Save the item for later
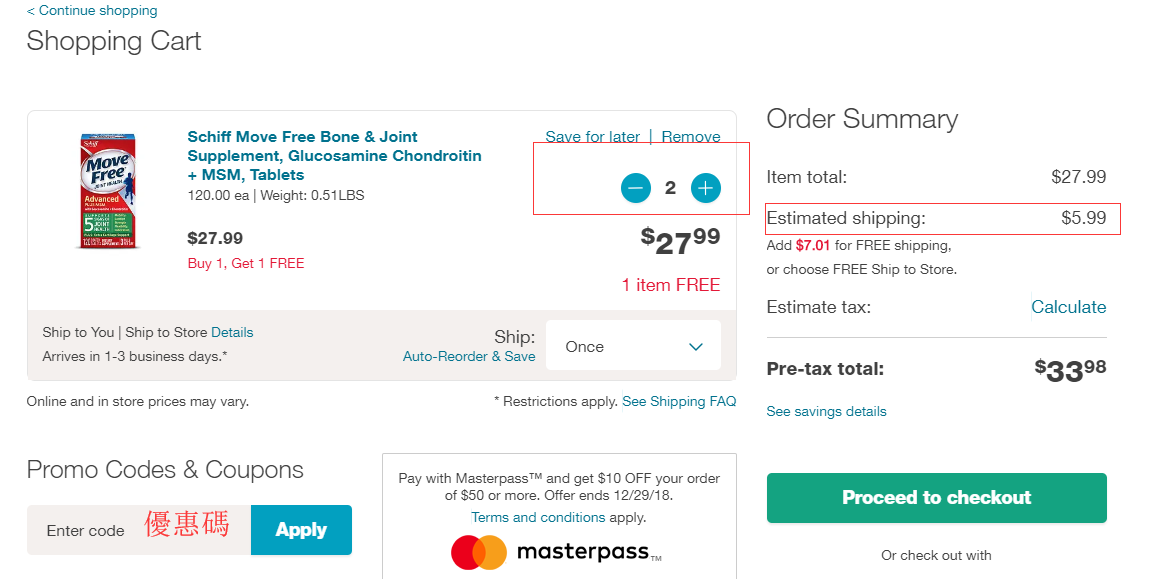The width and height of the screenshot is (1155, 579). tap(592, 137)
